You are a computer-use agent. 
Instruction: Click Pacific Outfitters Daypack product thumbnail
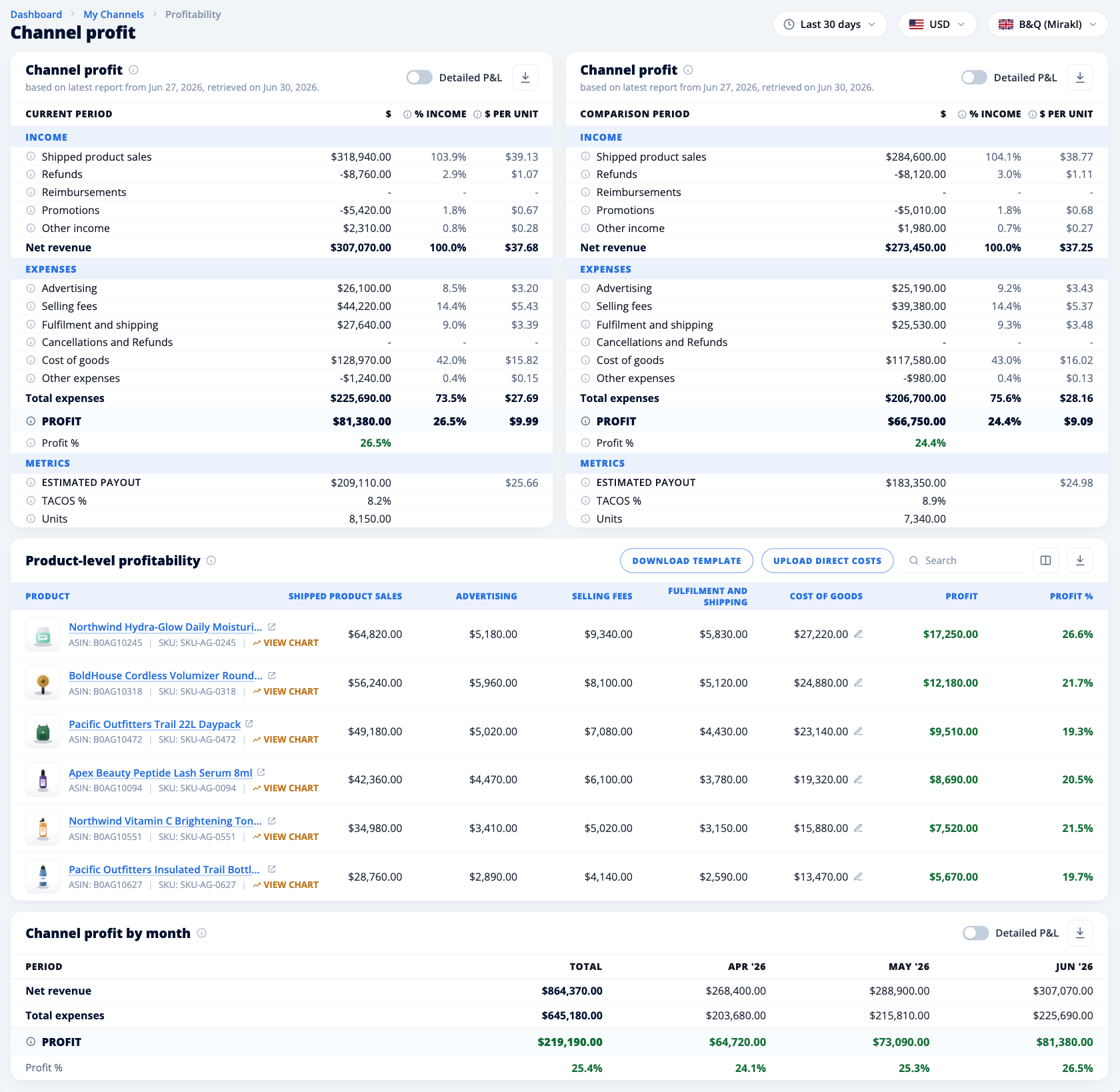pyautogui.click(x=43, y=731)
